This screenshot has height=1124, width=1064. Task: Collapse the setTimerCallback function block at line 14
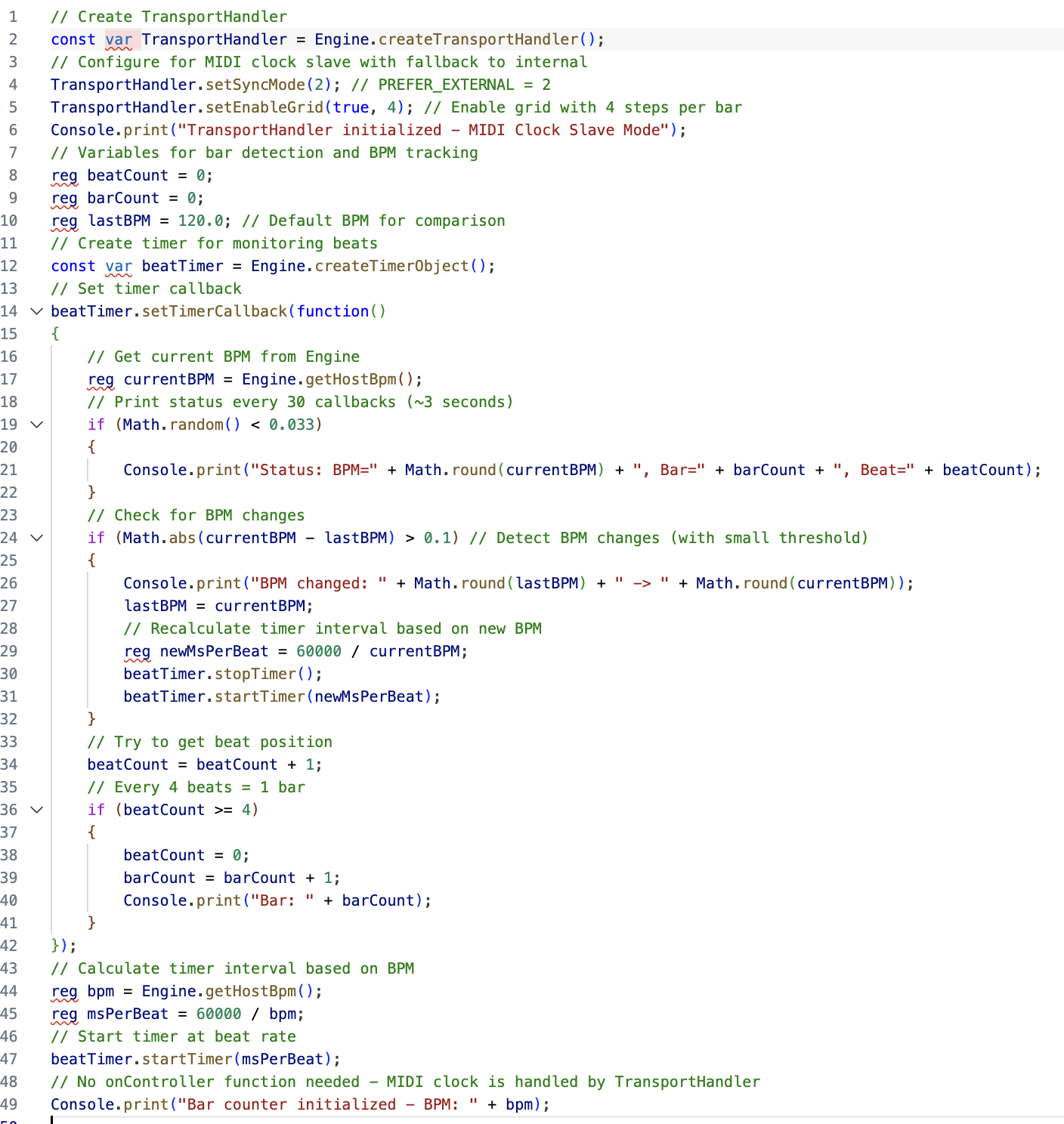(x=36, y=311)
